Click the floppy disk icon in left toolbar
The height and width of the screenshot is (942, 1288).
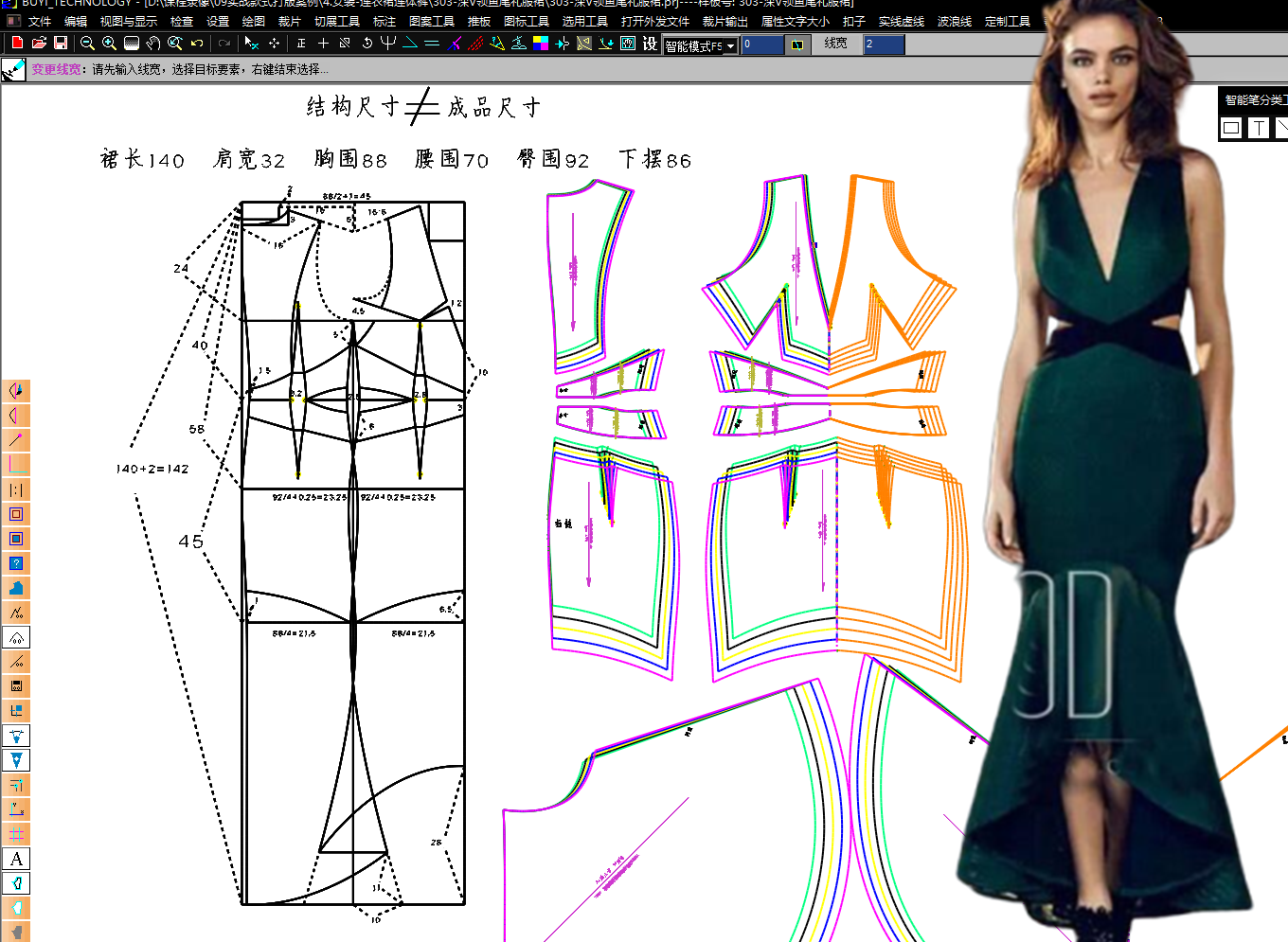point(16,686)
